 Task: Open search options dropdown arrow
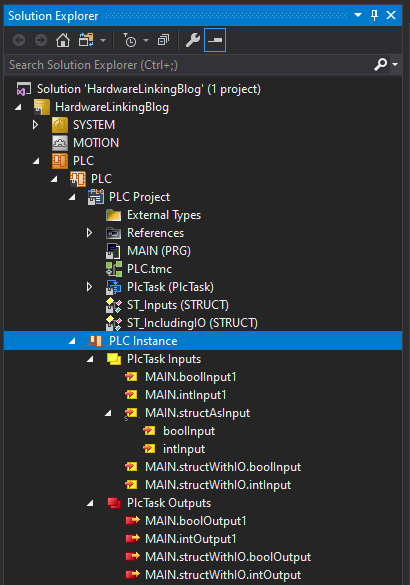[x=395, y=65]
